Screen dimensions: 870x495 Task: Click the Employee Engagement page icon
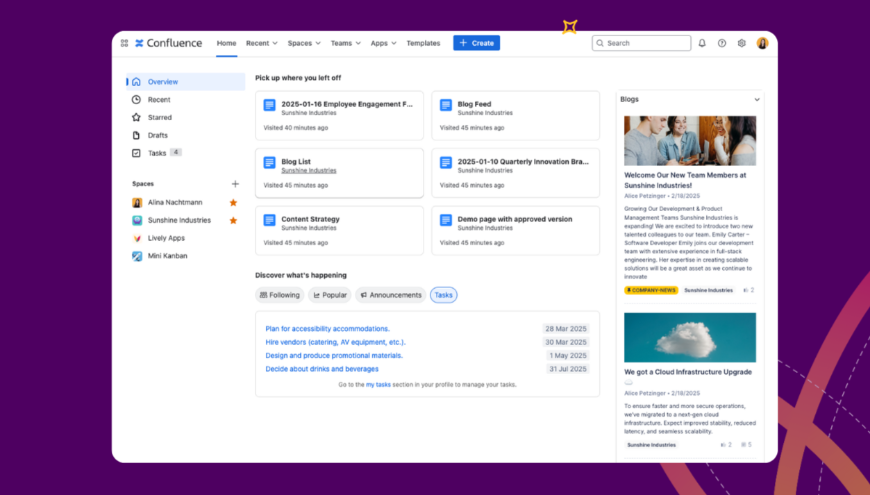click(x=269, y=105)
